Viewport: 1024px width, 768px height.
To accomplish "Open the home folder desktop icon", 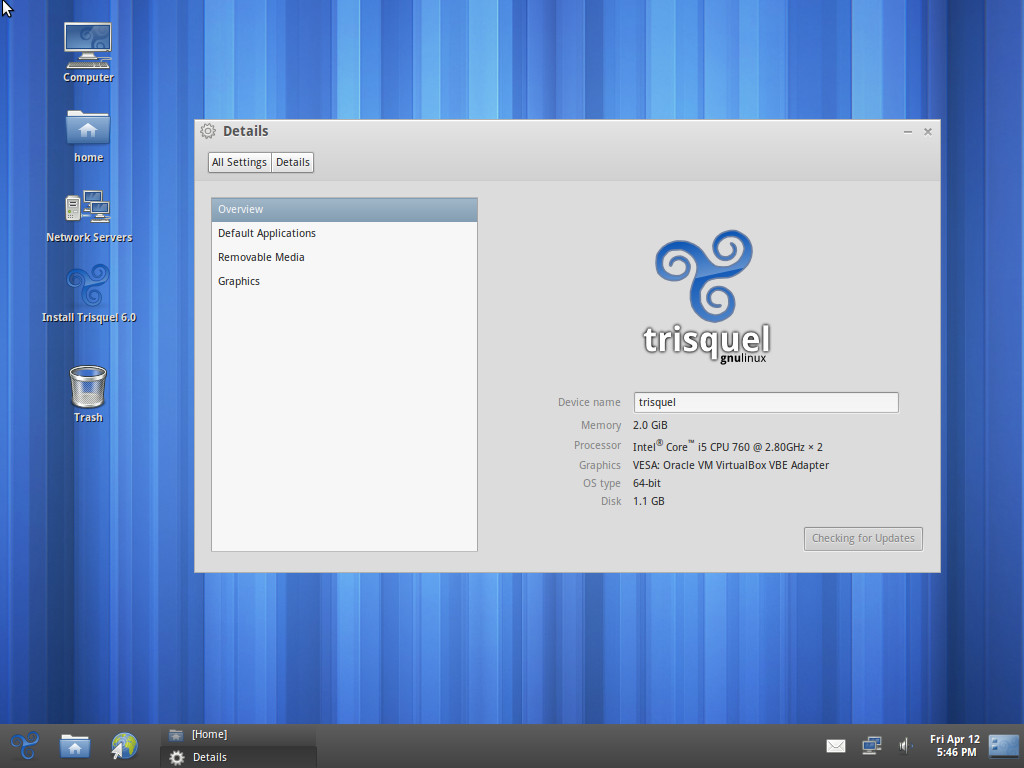I will click(88, 136).
